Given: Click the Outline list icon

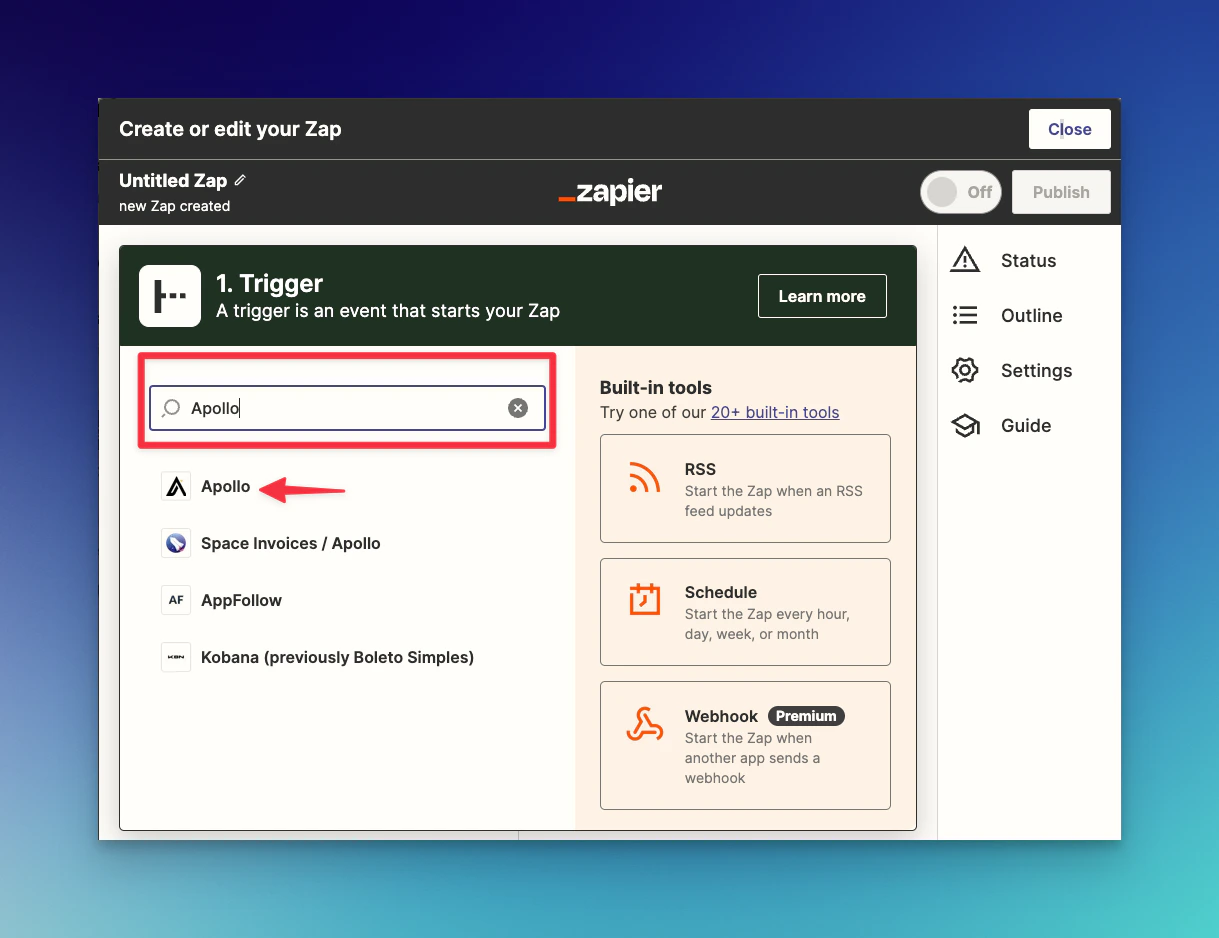Looking at the screenshot, I should (965, 315).
